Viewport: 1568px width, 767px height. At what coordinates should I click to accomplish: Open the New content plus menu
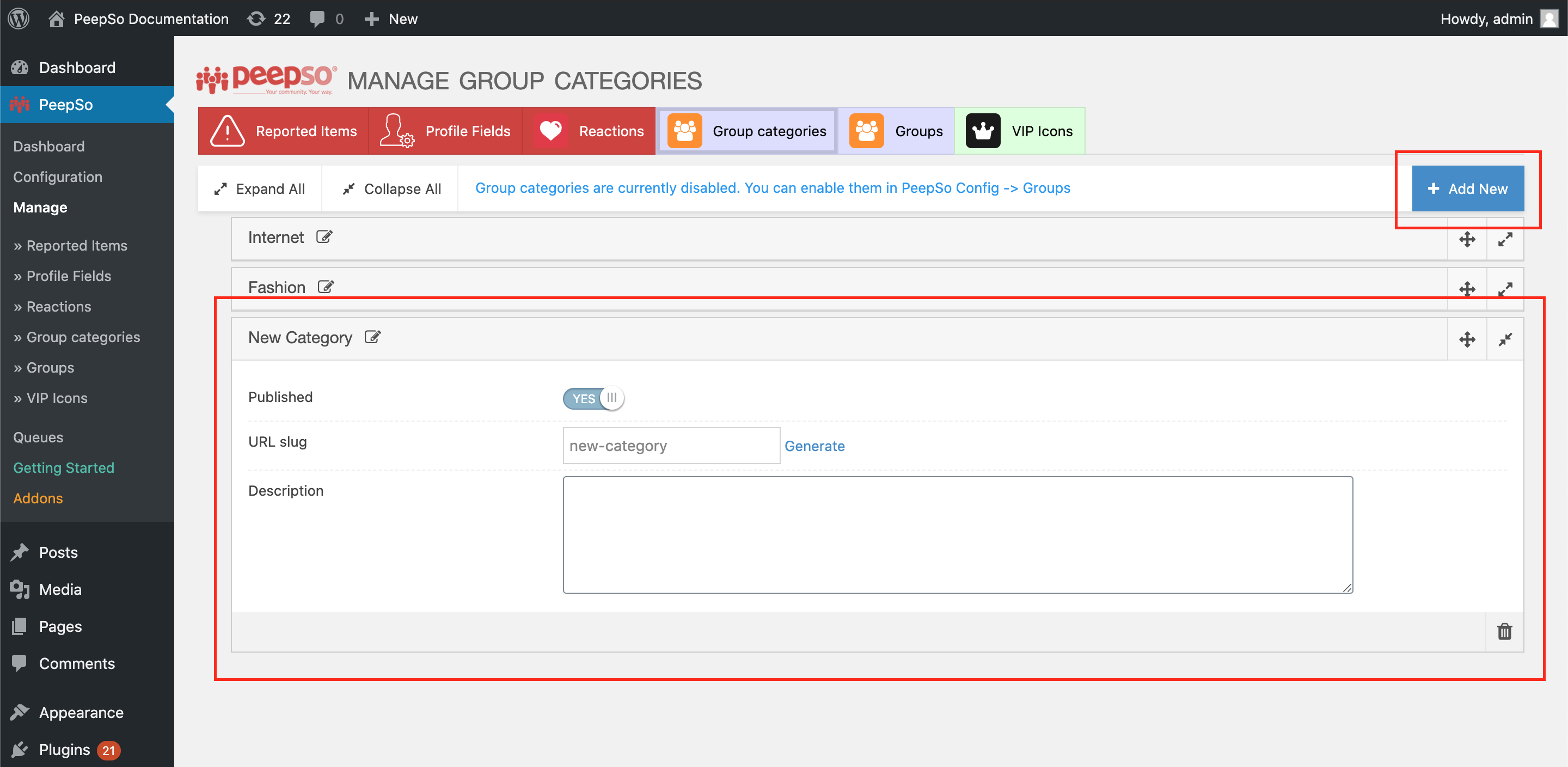[391, 19]
